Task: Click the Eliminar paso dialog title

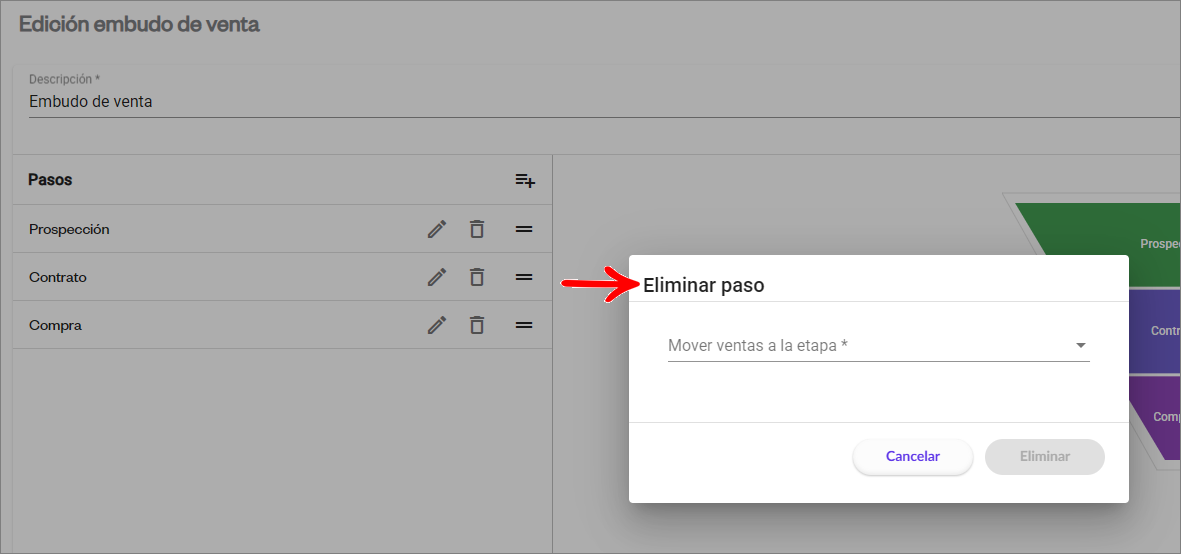Action: (703, 285)
